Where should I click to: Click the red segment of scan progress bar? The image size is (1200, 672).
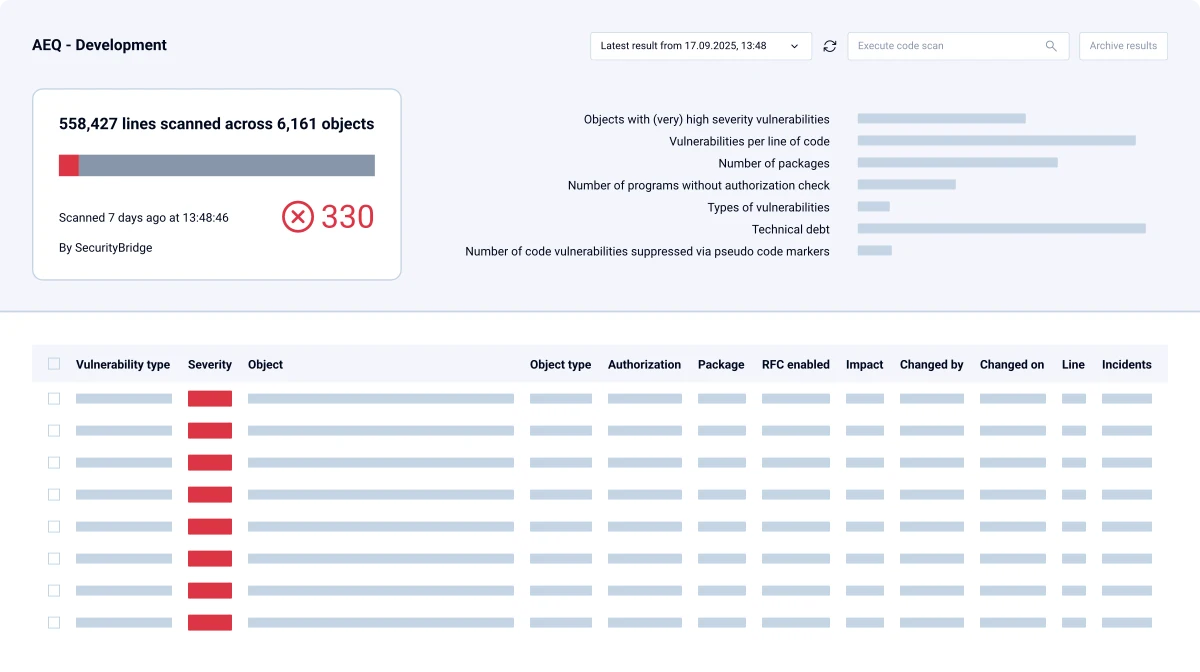coord(69,165)
